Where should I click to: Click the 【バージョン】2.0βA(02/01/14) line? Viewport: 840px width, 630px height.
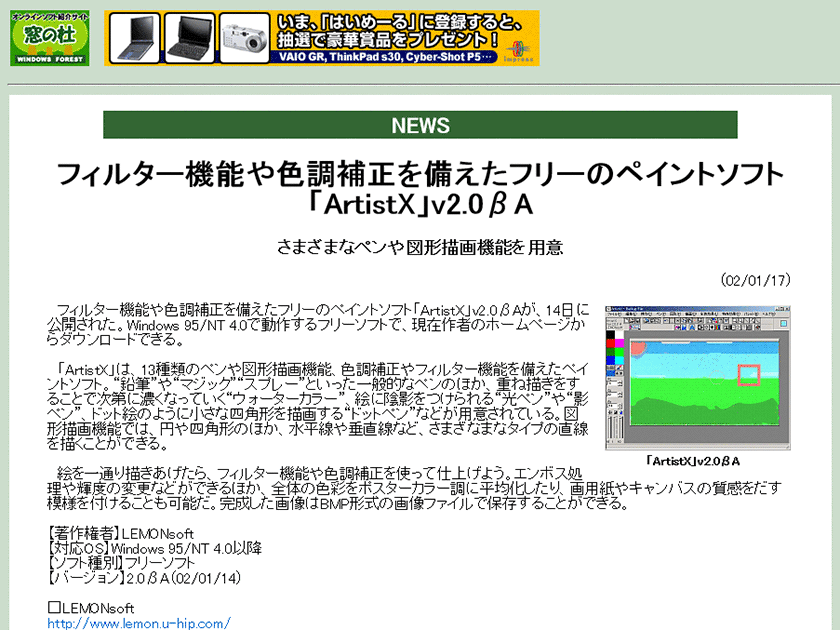[144, 578]
